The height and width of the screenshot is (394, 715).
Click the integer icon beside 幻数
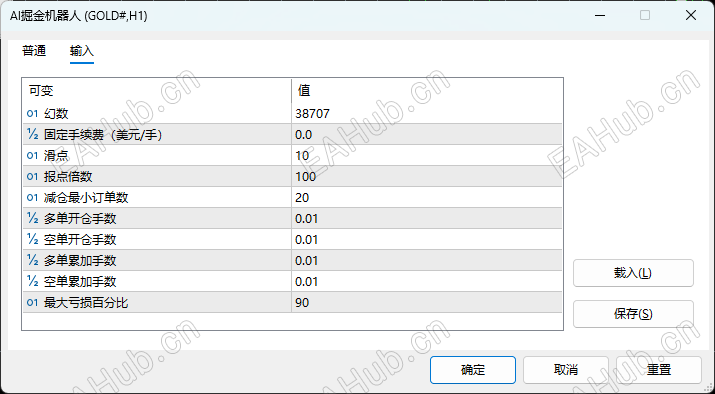[x=32, y=114]
